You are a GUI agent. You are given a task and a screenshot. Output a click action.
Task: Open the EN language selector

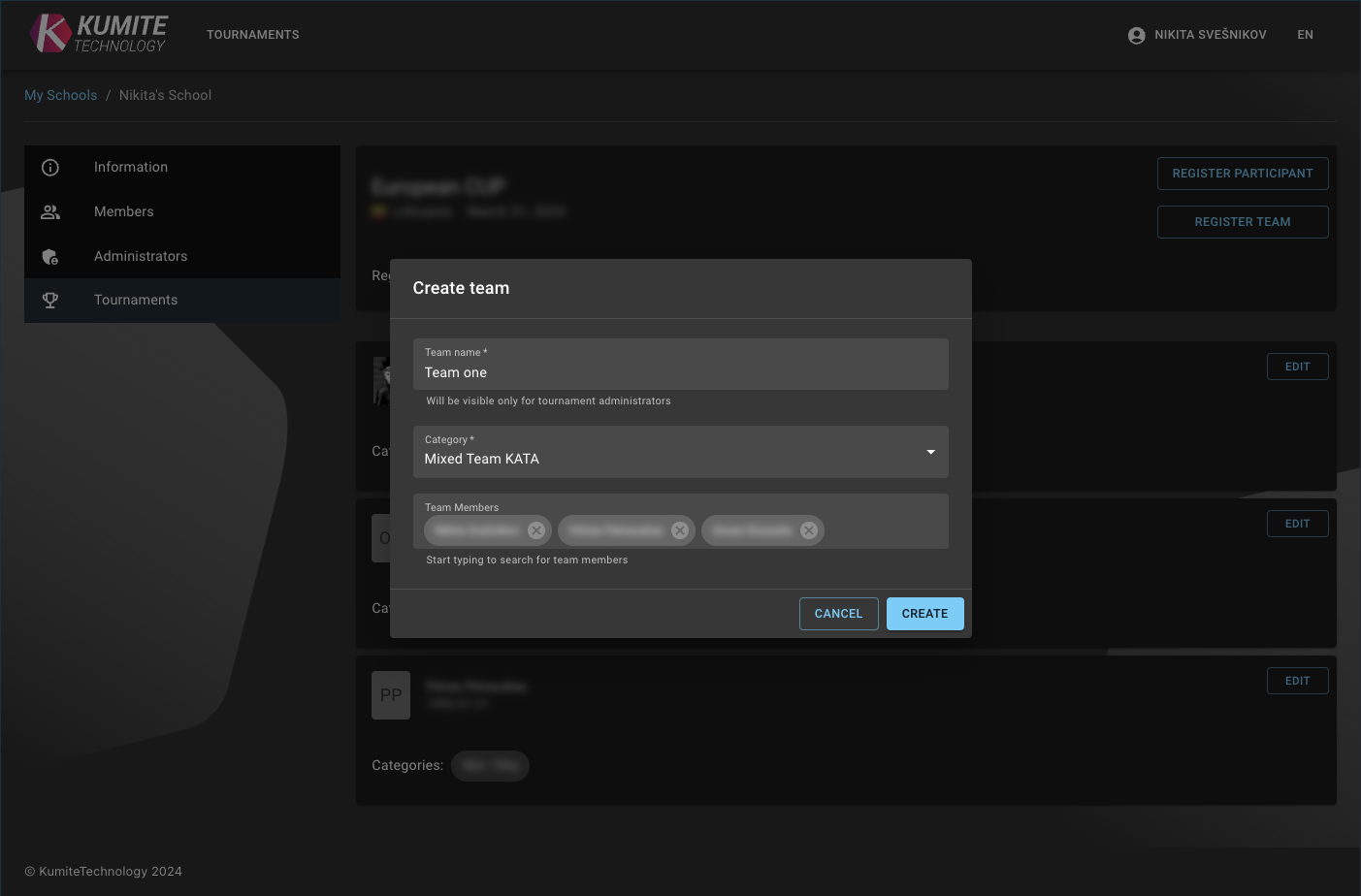(1305, 34)
